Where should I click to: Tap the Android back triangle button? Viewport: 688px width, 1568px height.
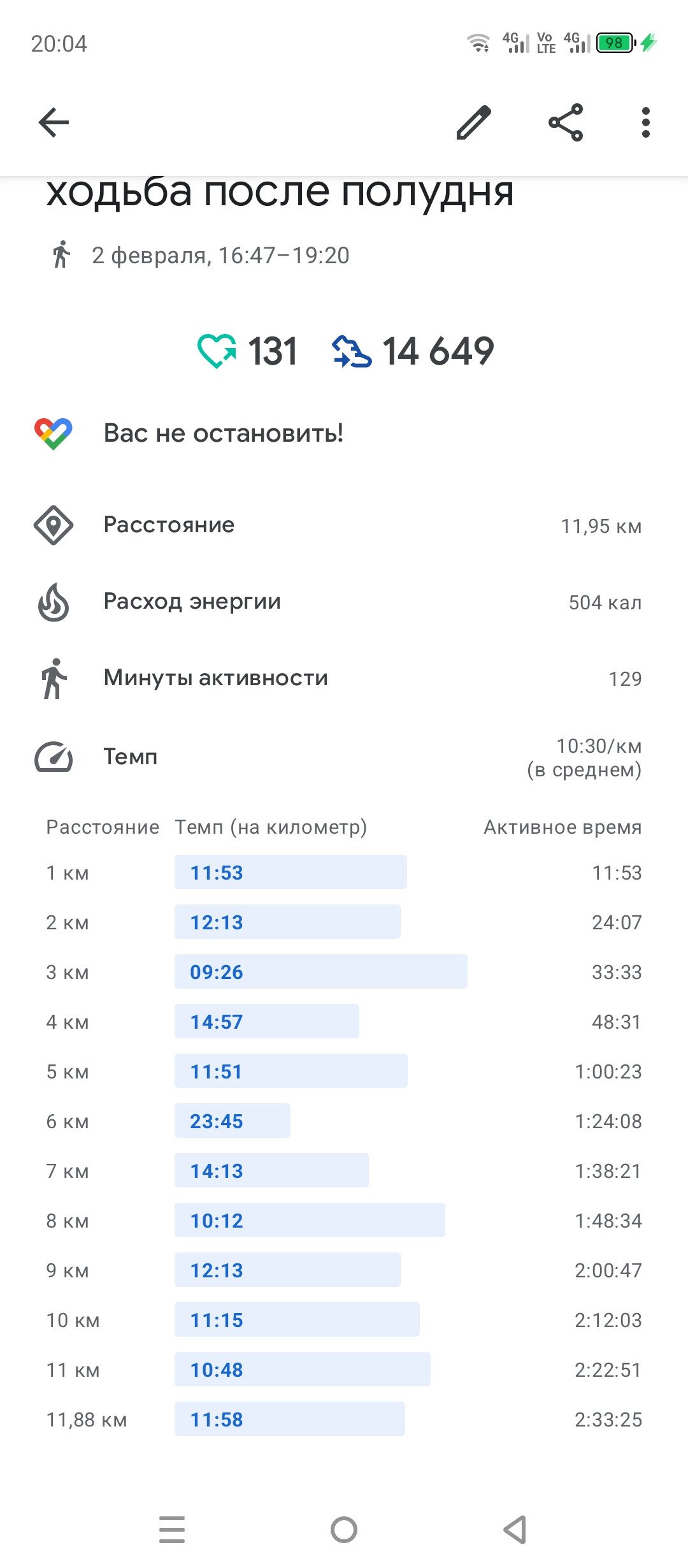tap(515, 1530)
